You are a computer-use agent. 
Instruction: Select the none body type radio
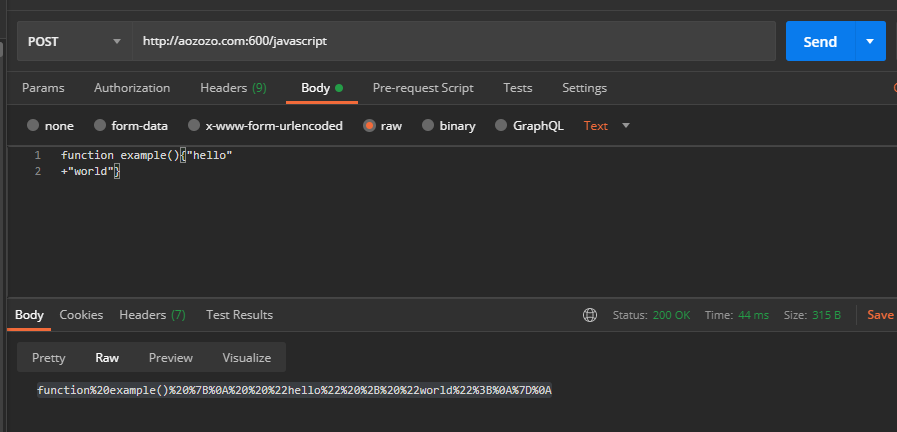(33, 125)
